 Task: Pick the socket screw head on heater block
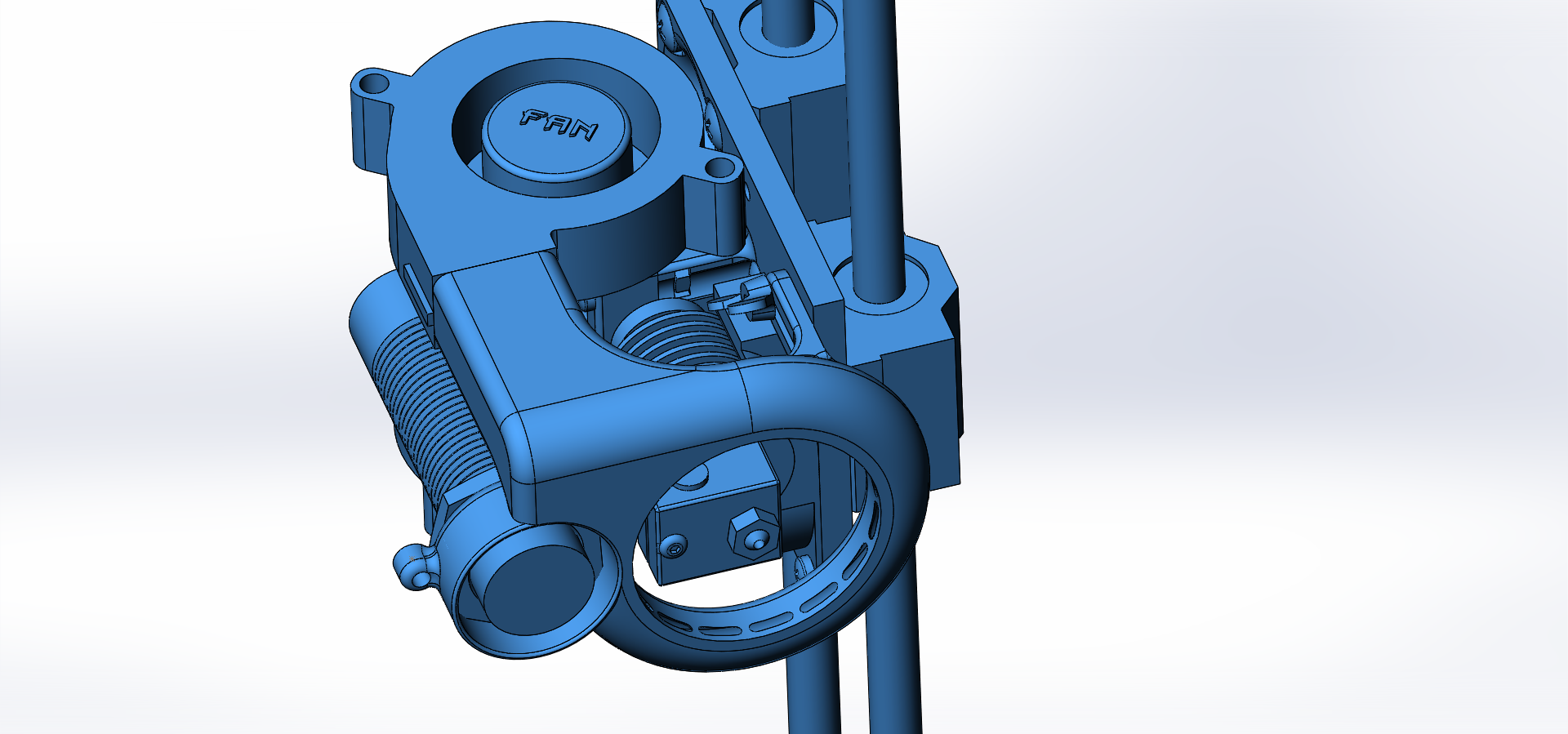pyautogui.click(x=675, y=548)
